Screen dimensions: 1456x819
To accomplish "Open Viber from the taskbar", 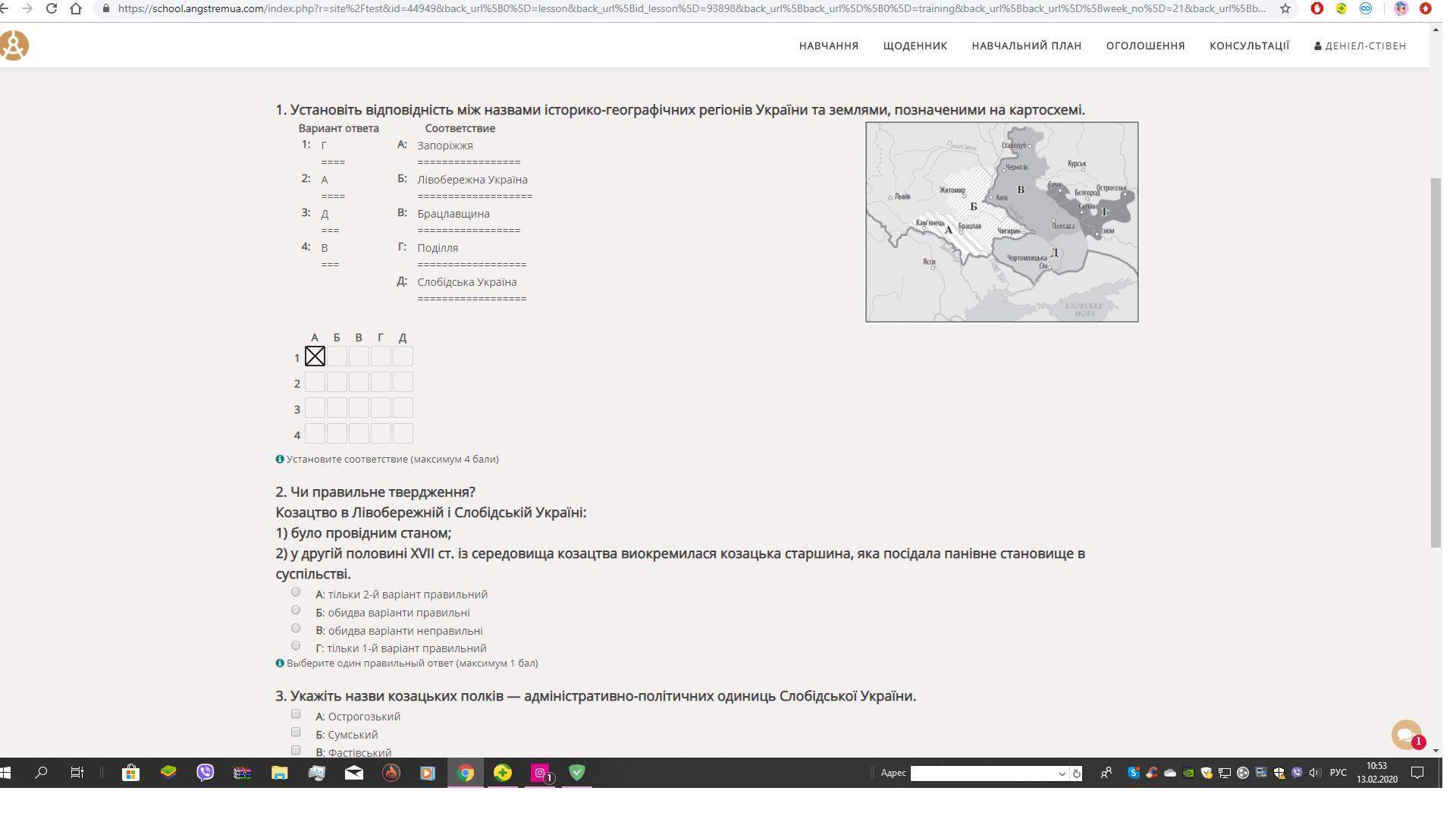I will pyautogui.click(x=206, y=773).
